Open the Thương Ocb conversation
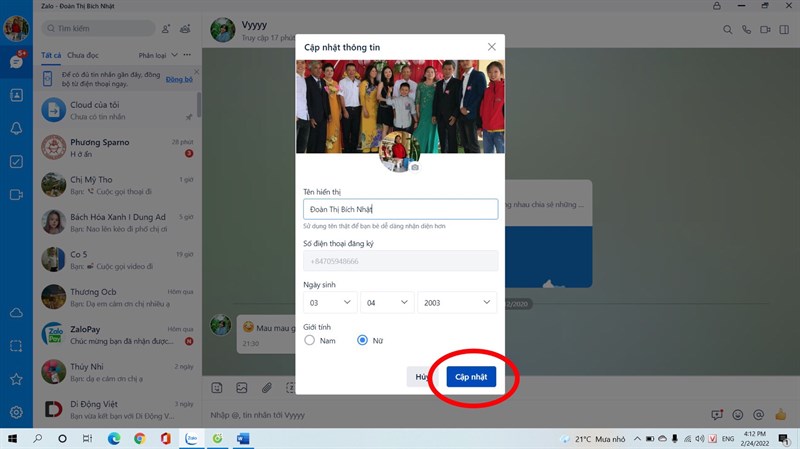 click(118, 297)
